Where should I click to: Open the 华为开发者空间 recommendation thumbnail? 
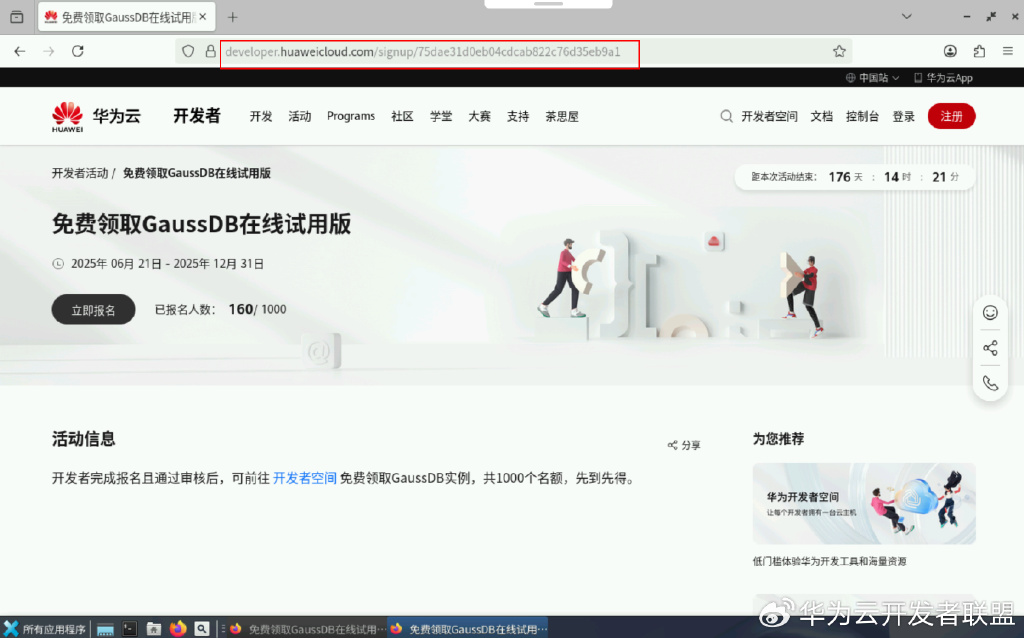pyautogui.click(x=864, y=503)
